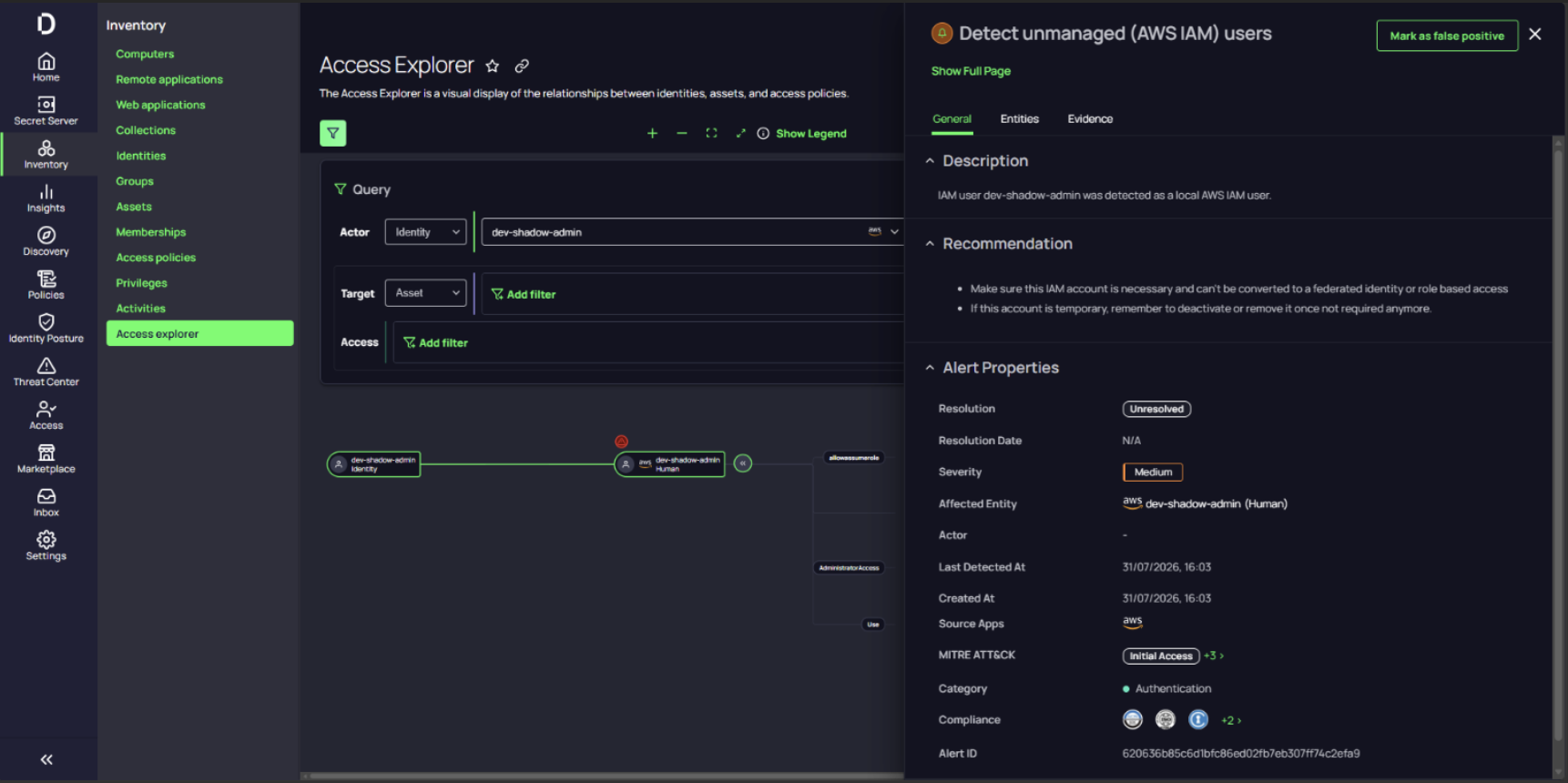Image resolution: width=1568 pixels, height=783 pixels.
Task: Switch to the Evidence tab
Action: 1091,119
